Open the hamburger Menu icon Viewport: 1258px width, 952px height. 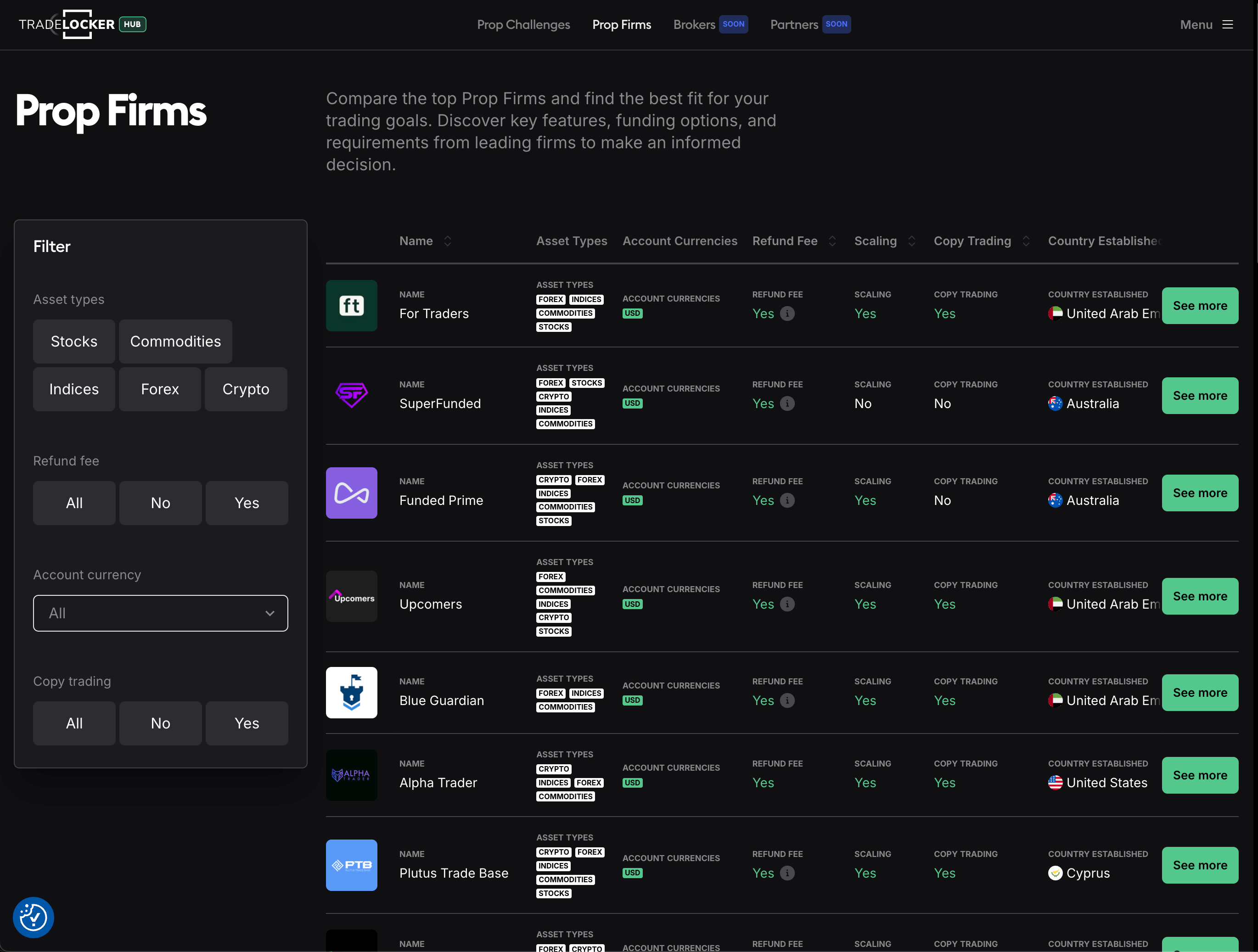[1228, 24]
